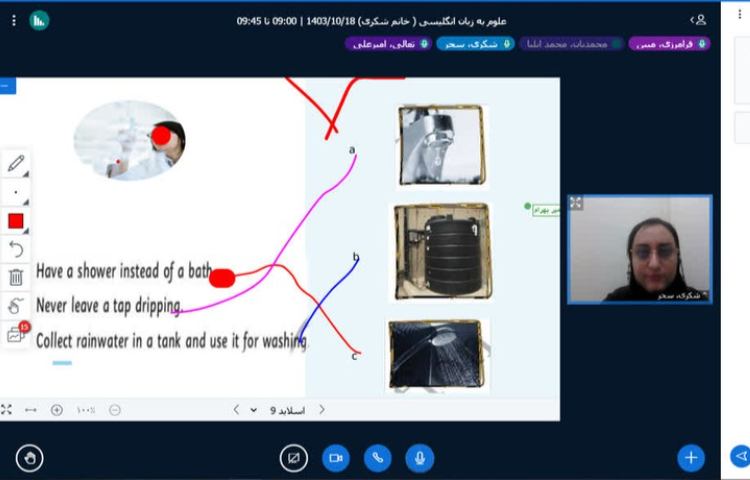Click the dripping tap picture labeled a
Screen dimensions: 750x480
click(x=442, y=145)
